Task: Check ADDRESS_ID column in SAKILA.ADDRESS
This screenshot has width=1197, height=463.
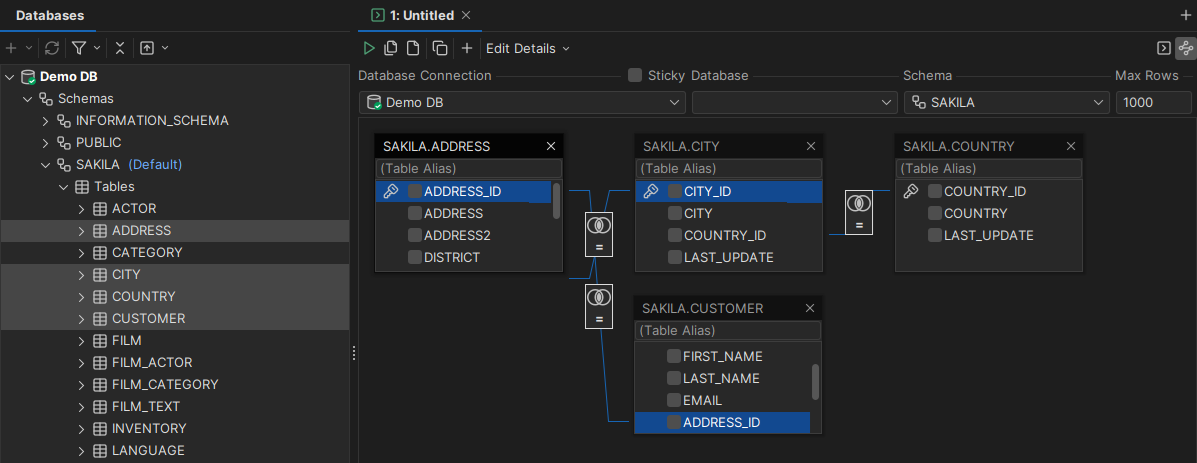Action: (x=415, y=191)
